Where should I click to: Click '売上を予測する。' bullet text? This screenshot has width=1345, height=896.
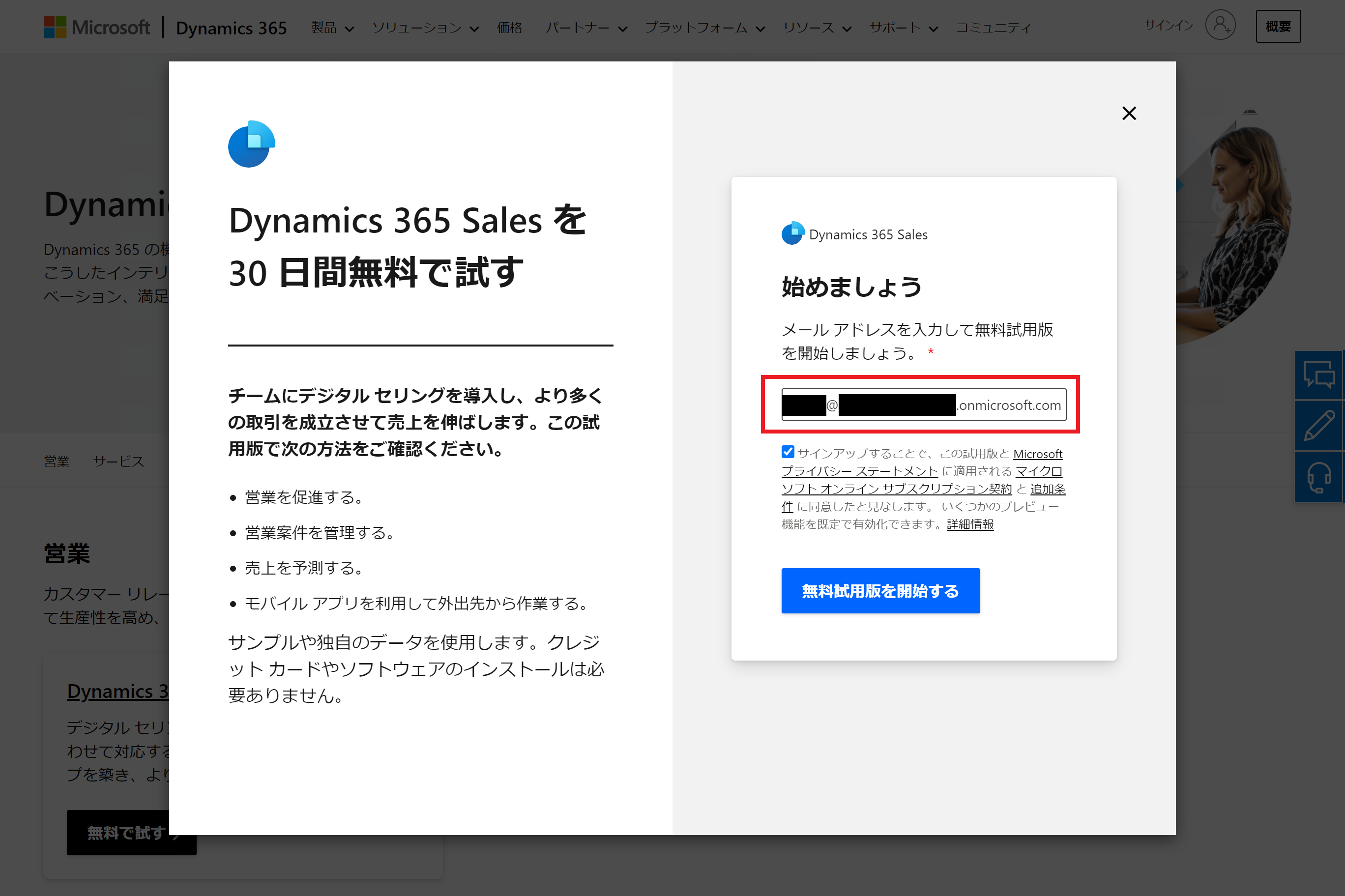[303, 568]
